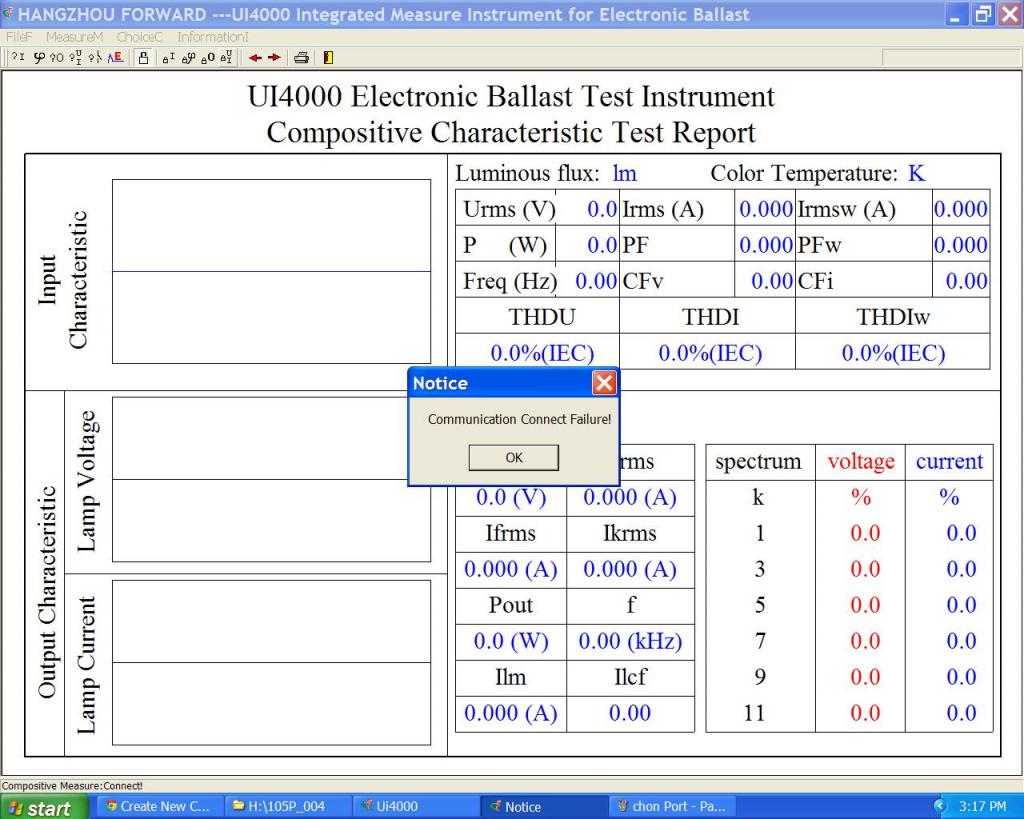1024x819 pixels.
Task: Click the phi symbol toolbar icon
Action: point(38,58)
